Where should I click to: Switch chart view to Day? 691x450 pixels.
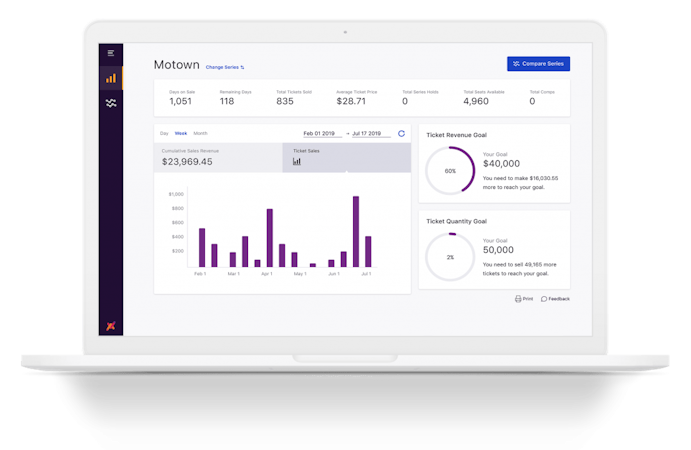(x=164, y=133)
